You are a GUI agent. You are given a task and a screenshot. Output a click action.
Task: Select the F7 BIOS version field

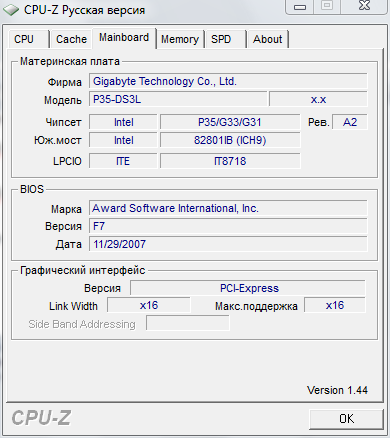(x=228, y=226)
